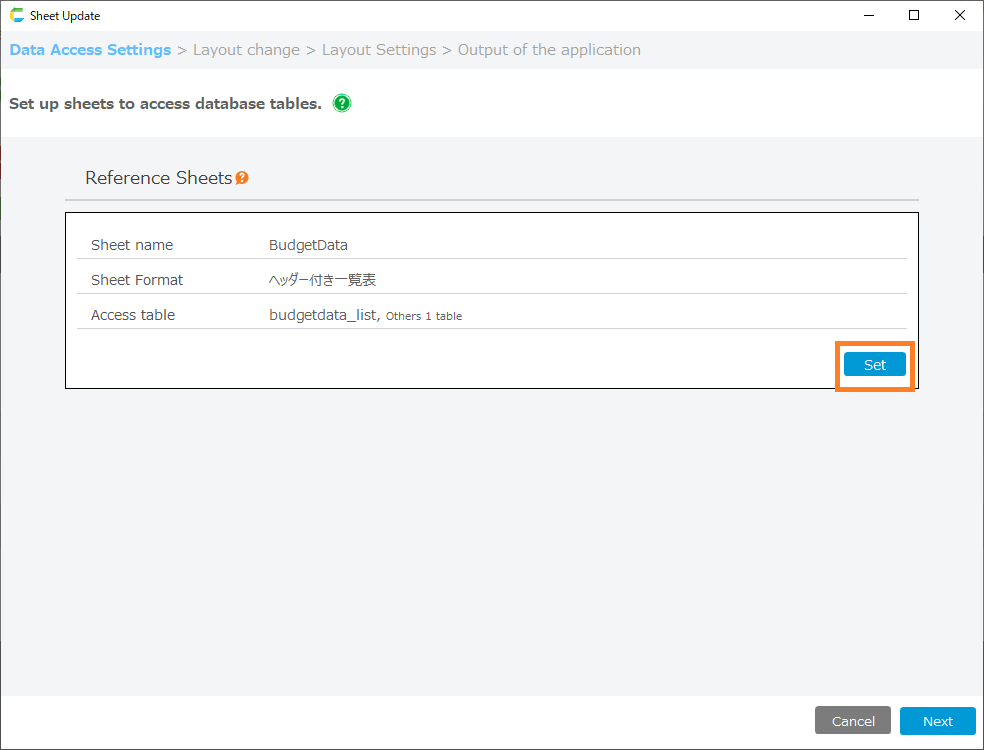
Task: Open the Layout Settings breadcrumb step
Action: (379, 50)
